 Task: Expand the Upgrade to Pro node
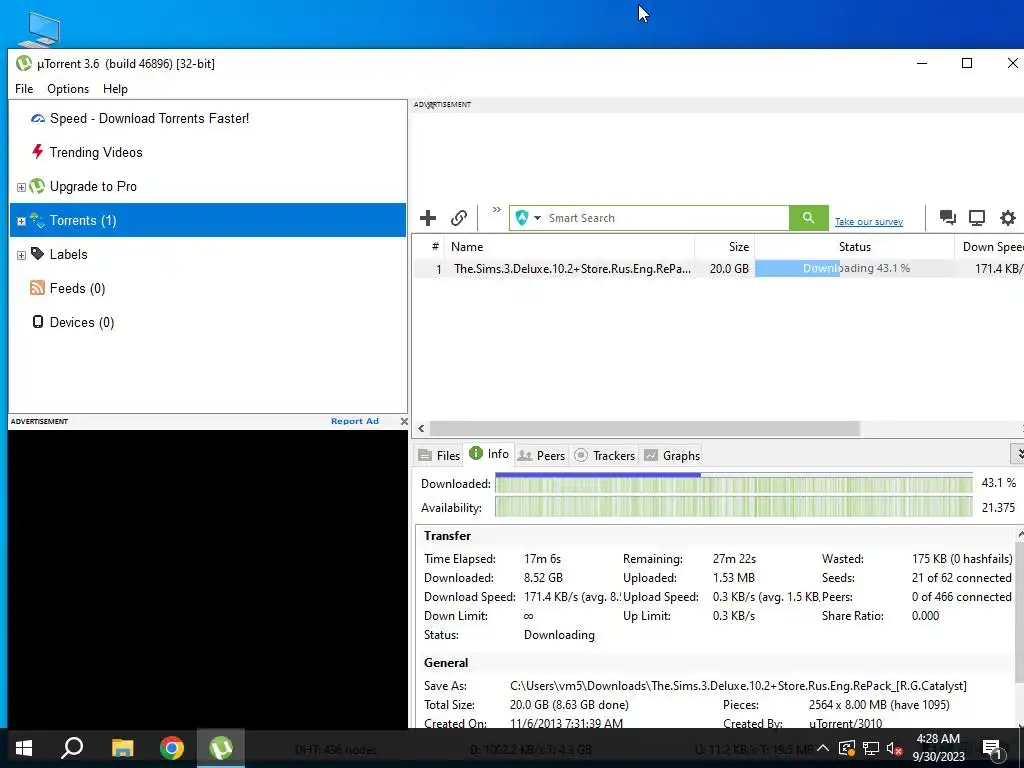pos(21,187)
